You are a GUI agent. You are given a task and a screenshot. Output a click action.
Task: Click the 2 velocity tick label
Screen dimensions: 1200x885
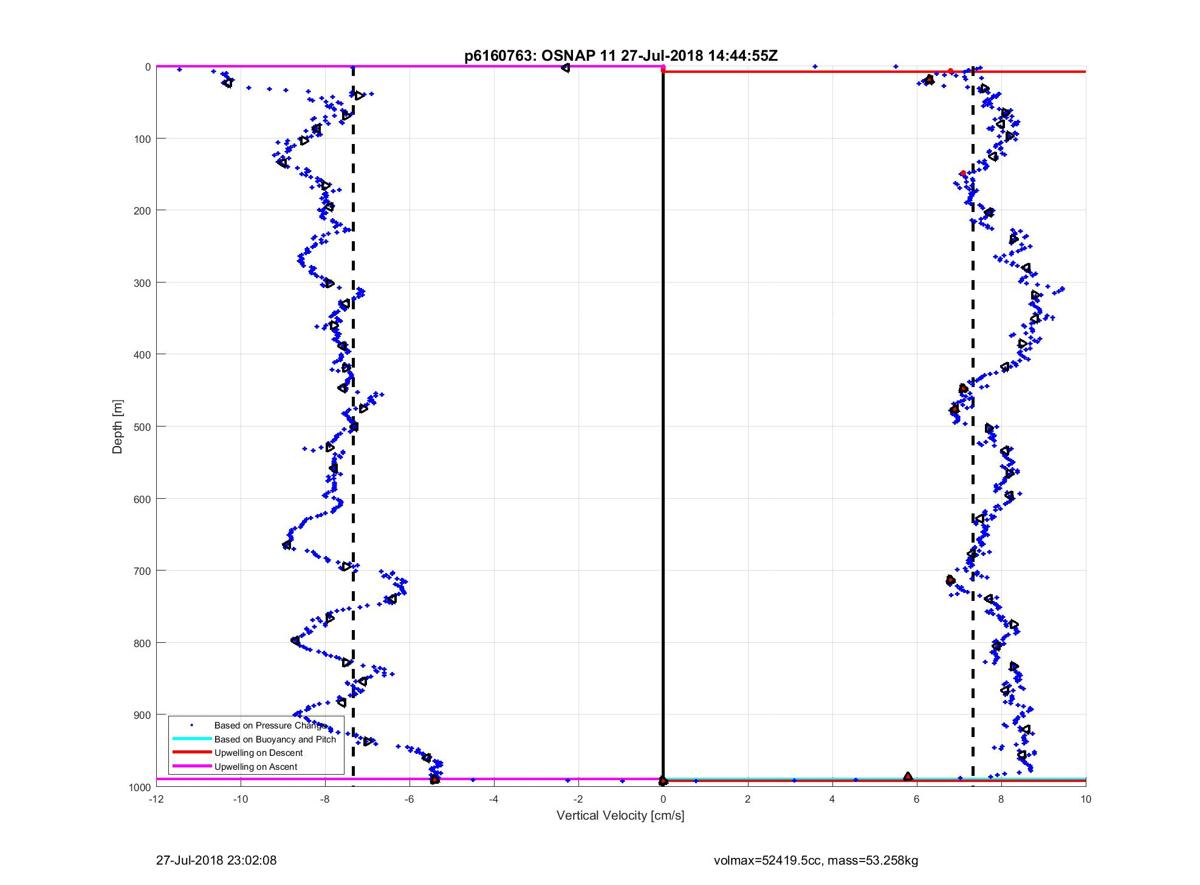click(x=748, y=799)
